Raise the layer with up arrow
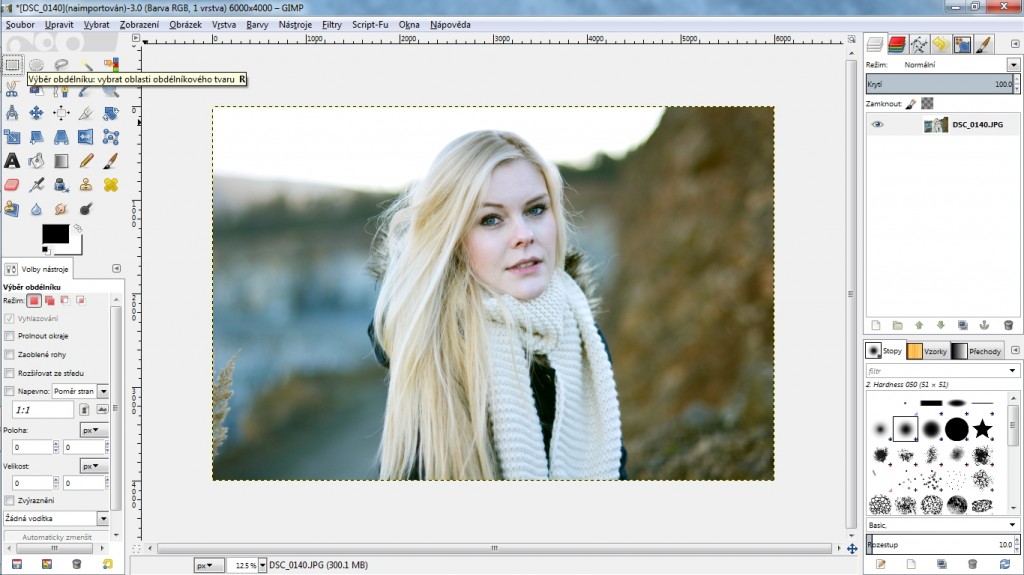 pyautogui.click(x=919, y=325)
